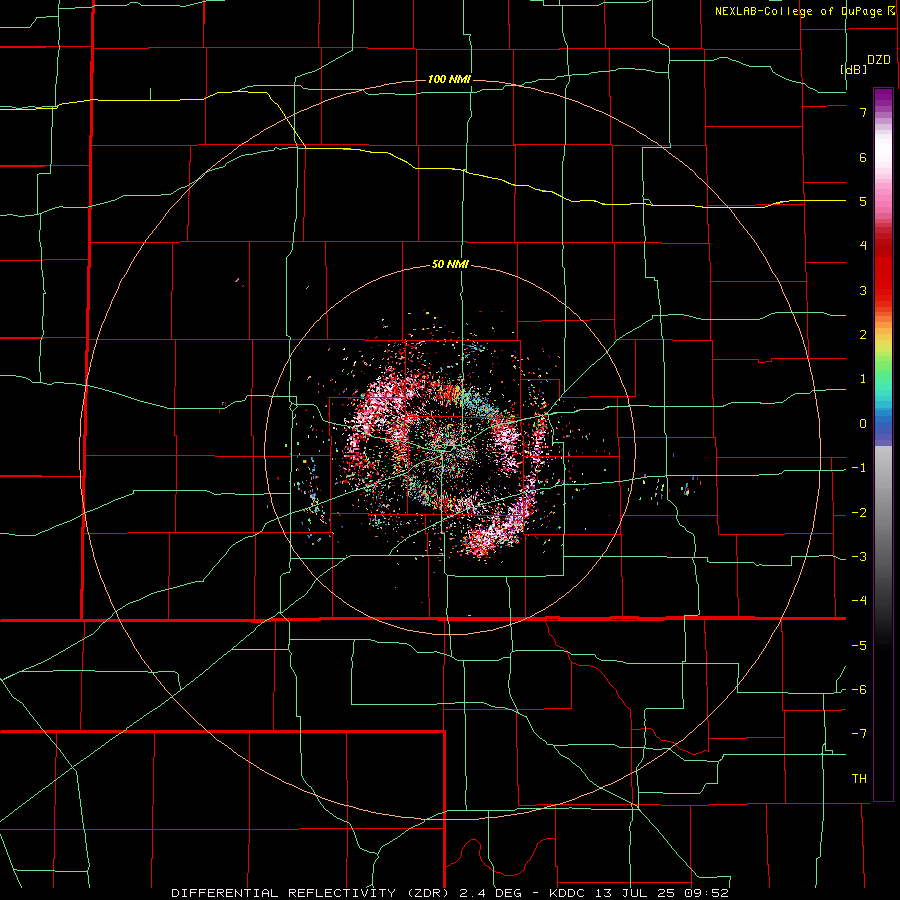Click the -6 value on the scale
This screenshot has width=900, height=900.
point(859,690)
